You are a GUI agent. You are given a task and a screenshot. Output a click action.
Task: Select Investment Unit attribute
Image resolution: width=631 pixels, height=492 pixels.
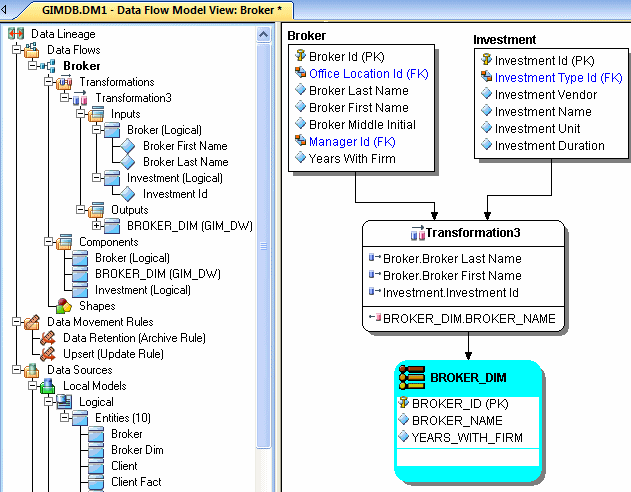click(x=537, y=129)
